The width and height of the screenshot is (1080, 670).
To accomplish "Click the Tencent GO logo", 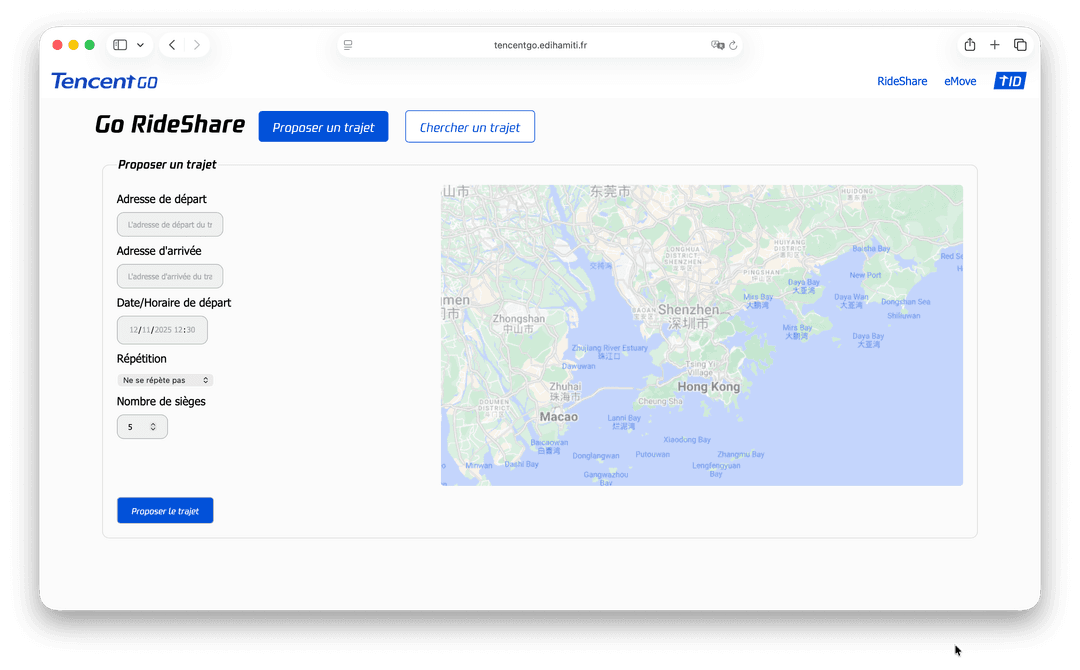I will (104, 81).
